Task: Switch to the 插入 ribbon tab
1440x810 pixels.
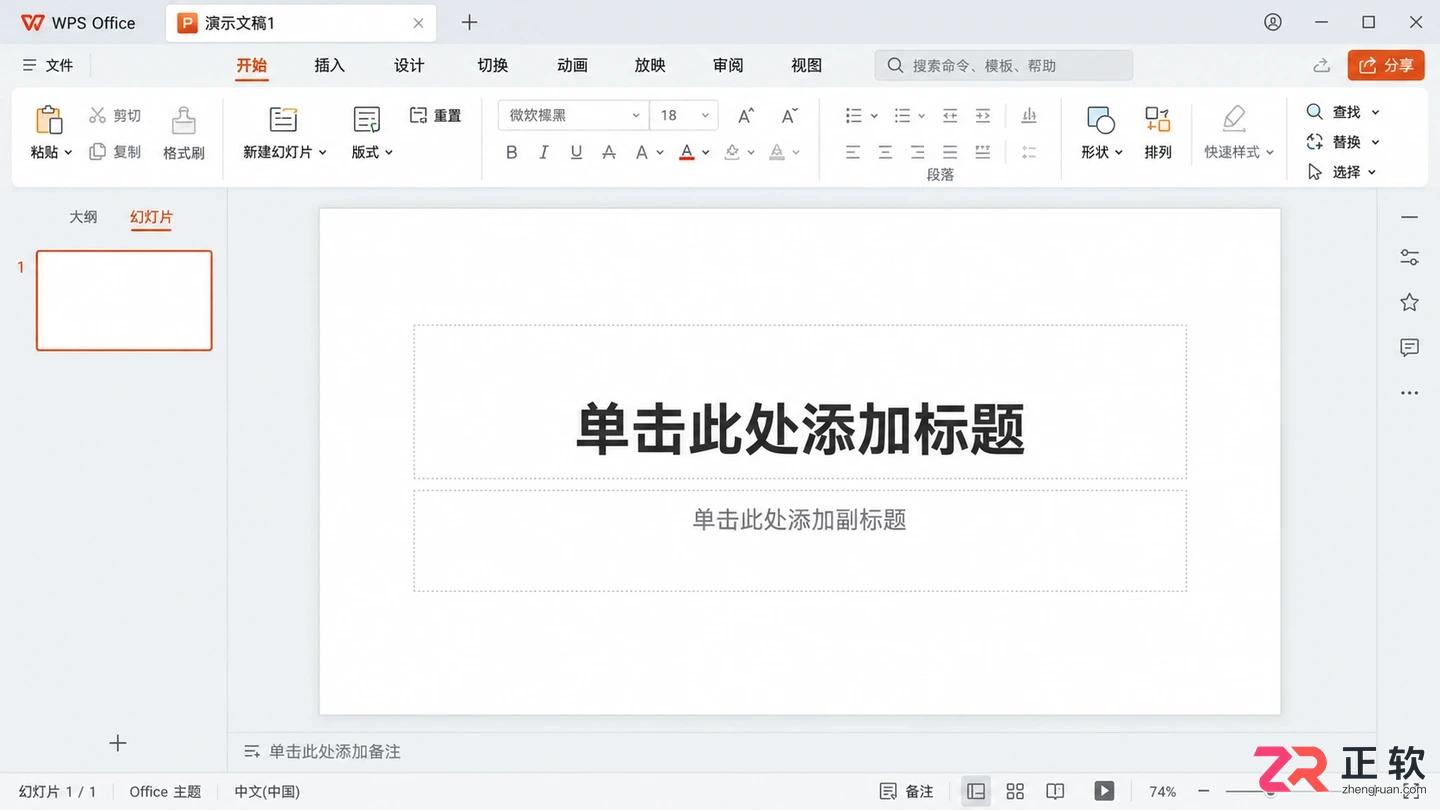Action: (329, 65)
